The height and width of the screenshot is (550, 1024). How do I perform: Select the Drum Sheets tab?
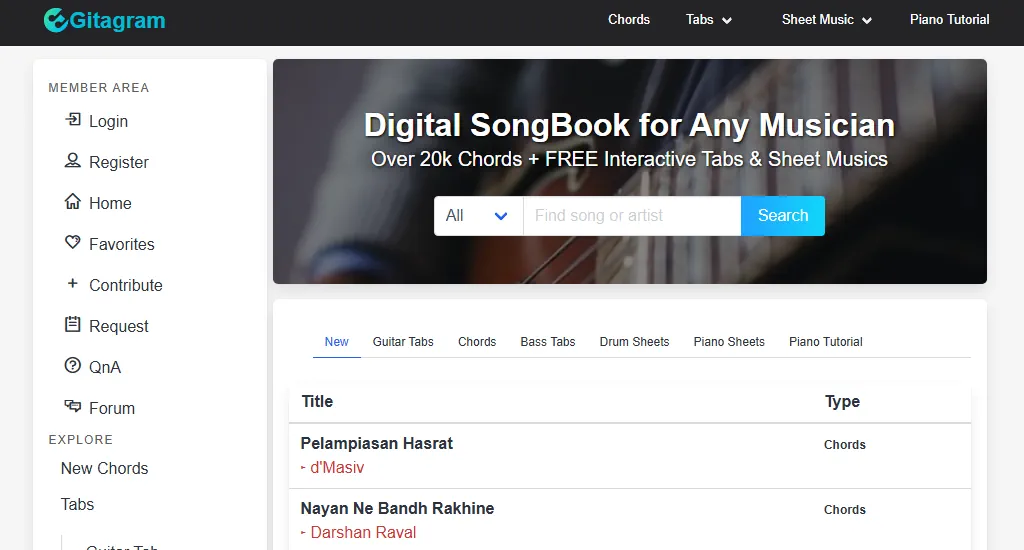[x=634, y=342]
